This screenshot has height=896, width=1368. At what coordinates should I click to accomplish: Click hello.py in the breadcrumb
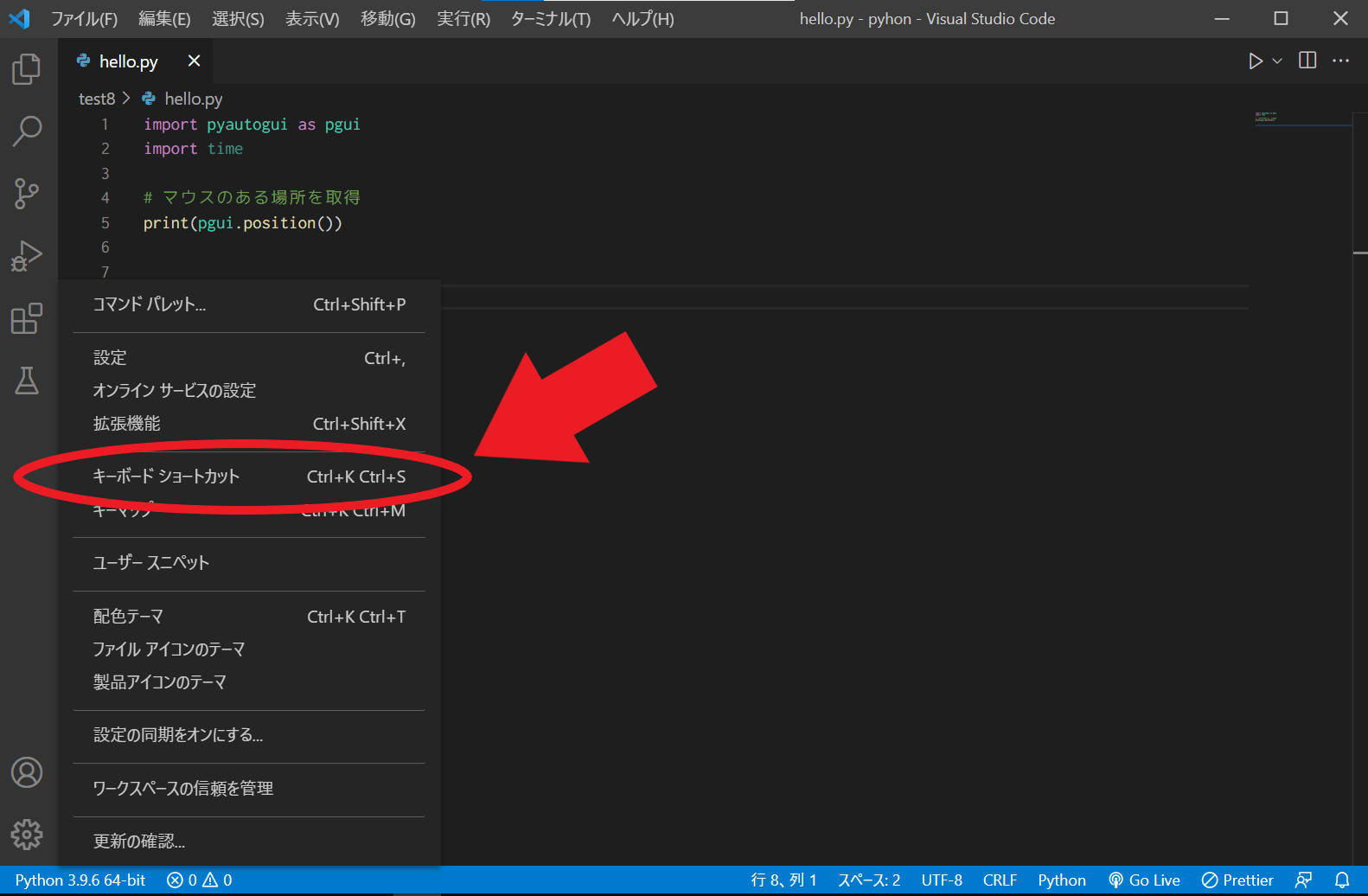point(193,99)
